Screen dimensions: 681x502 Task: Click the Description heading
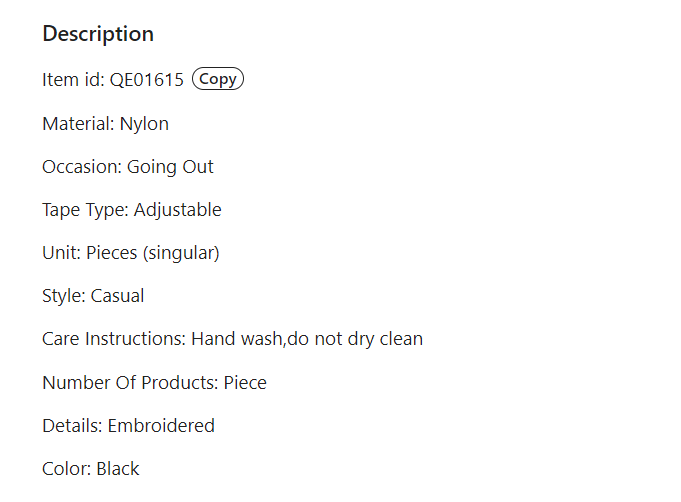[98, 34]
